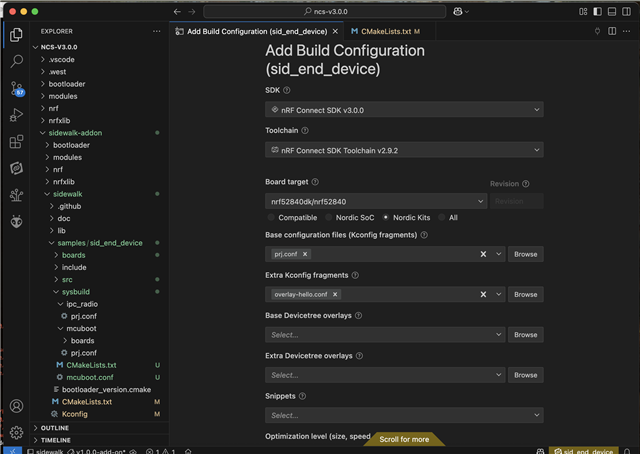Browse for Extra Kconfig fragments

(x=526, y=294)
